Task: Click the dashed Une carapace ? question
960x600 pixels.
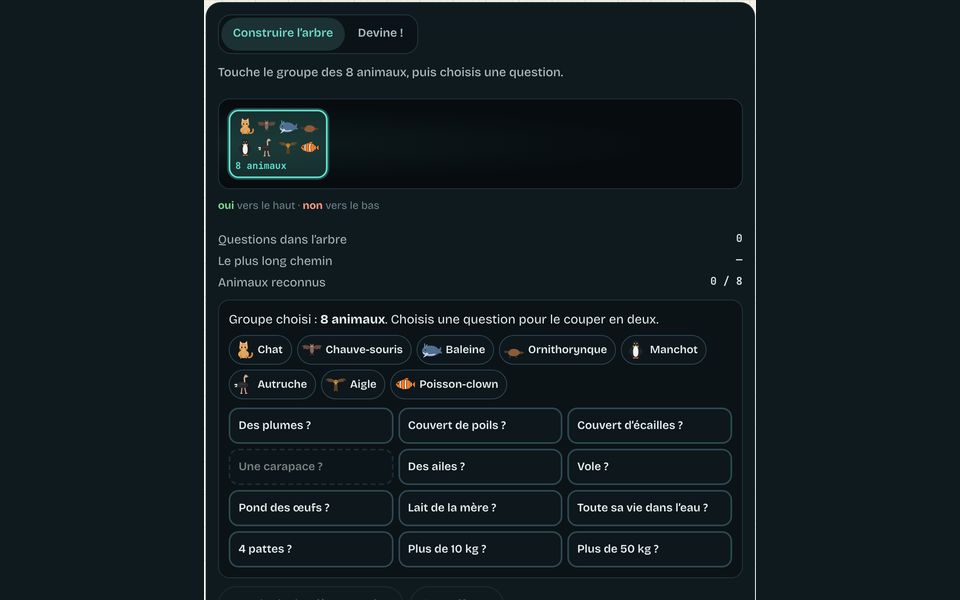Action: [x=311, y=467]
